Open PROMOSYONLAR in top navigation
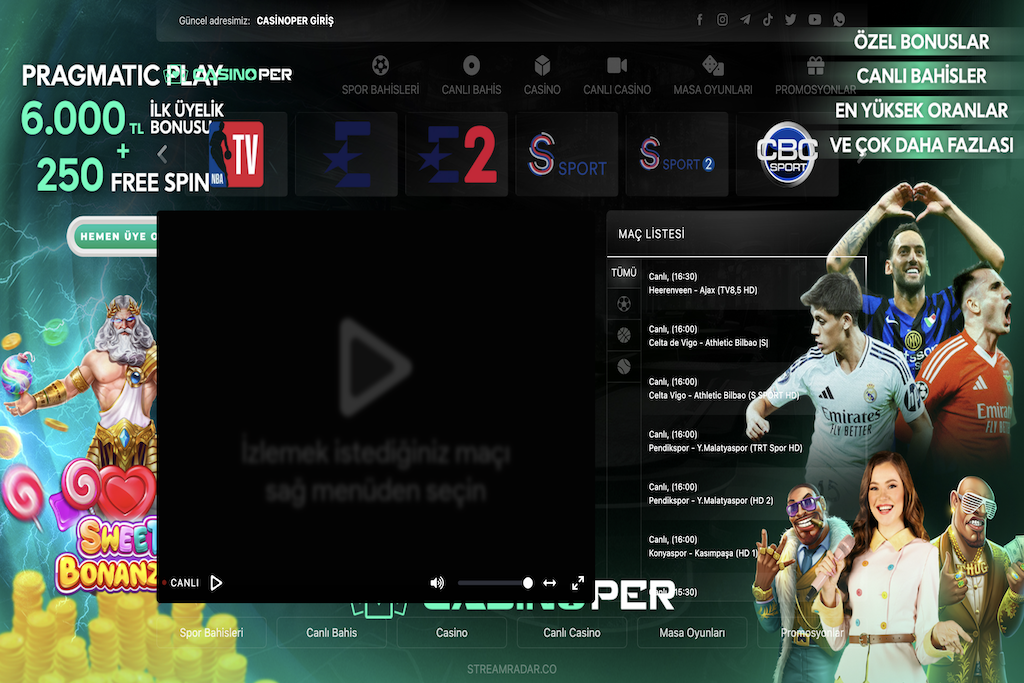Viewport: 1024px width, 683px height. pyautogui.click(x=815, y=76)
